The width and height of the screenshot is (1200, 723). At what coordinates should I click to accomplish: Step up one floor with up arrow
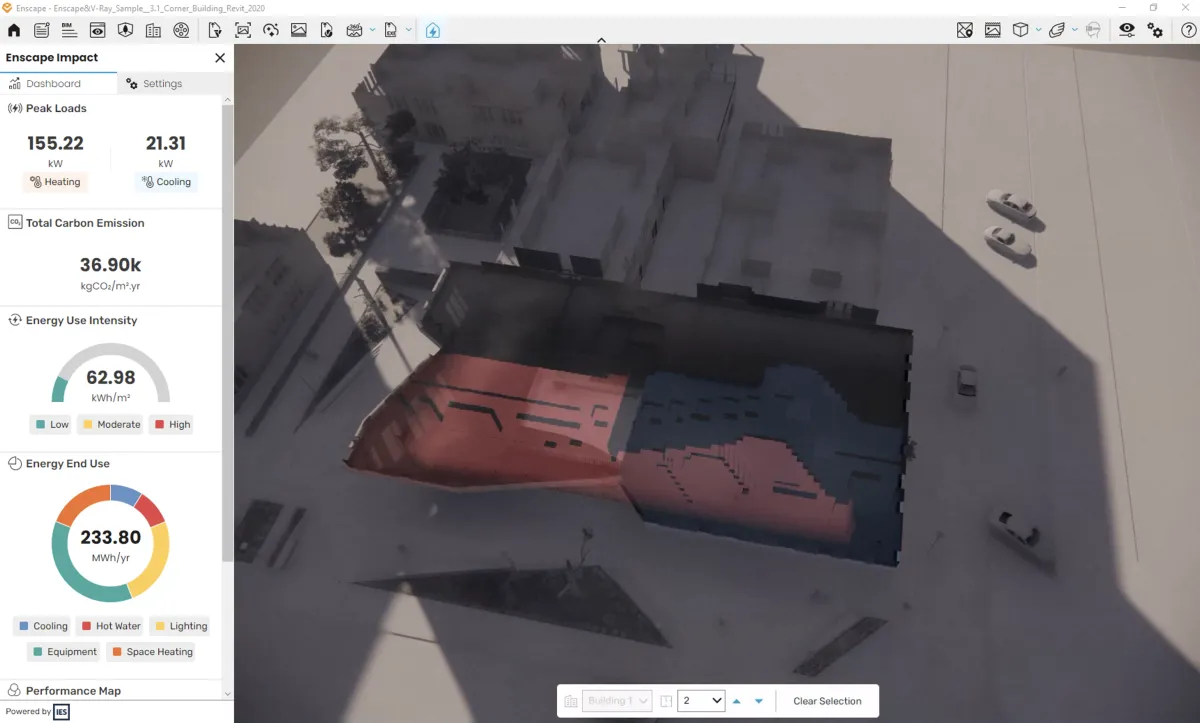pos(737,701)
